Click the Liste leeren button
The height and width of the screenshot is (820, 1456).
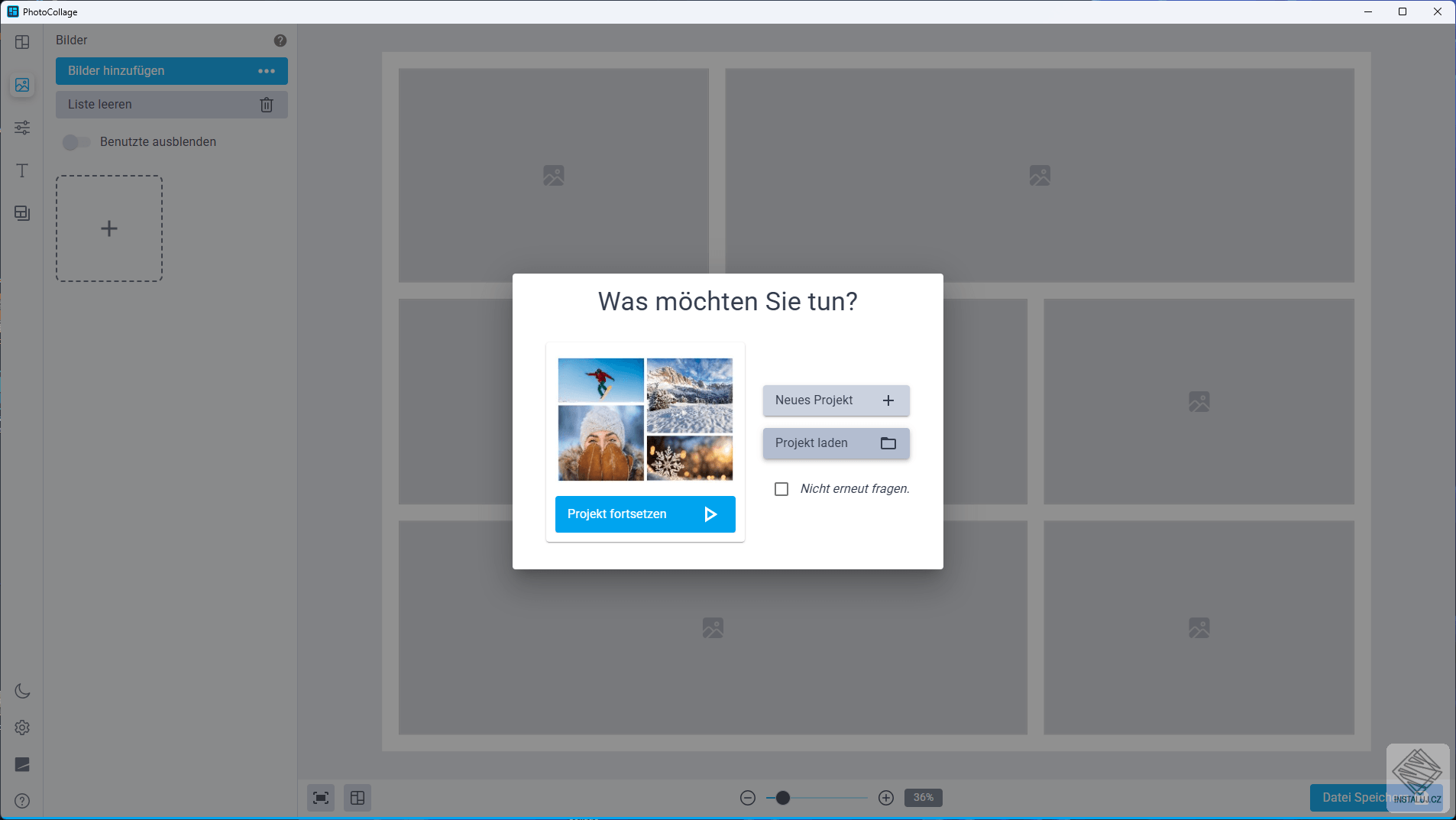point(172,105)
